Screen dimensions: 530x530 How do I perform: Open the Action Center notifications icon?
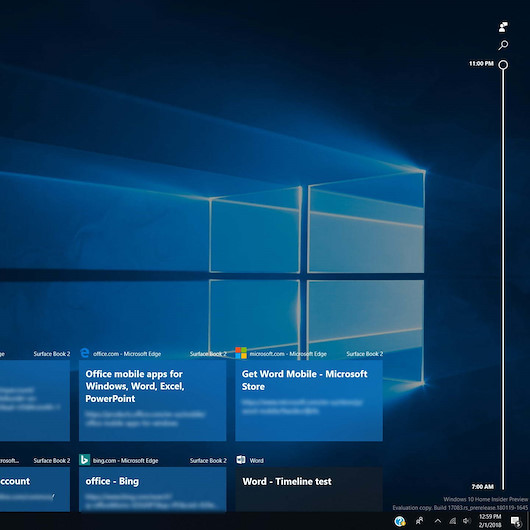(515, 521)
